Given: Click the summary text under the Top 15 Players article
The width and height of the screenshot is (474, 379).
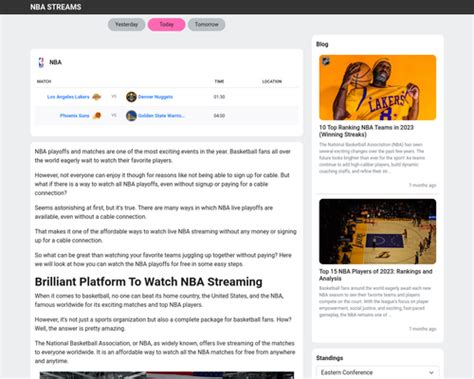Looking at the screenshot, I should click(x=375, y=302).
